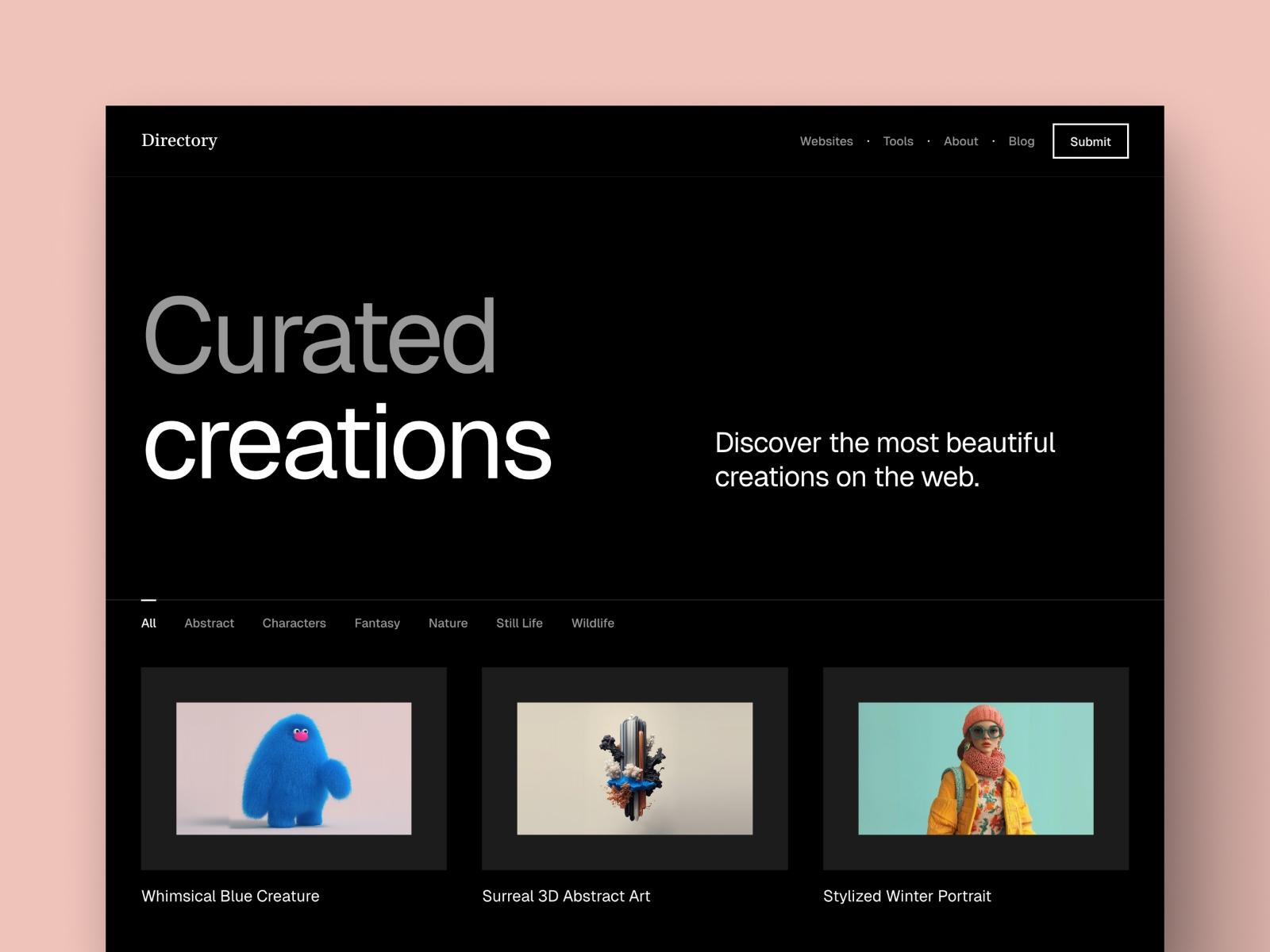Open the Tools navigation link
1270x952 pixels.
(898, 141)
